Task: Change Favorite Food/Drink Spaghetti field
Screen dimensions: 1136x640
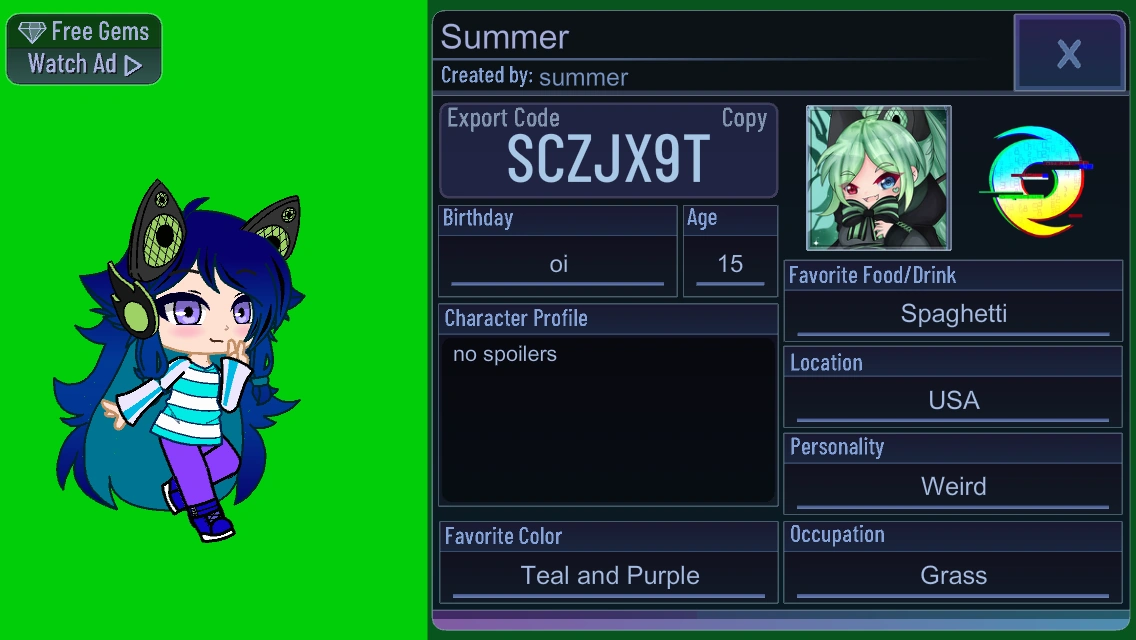Action: coord(953,315)
